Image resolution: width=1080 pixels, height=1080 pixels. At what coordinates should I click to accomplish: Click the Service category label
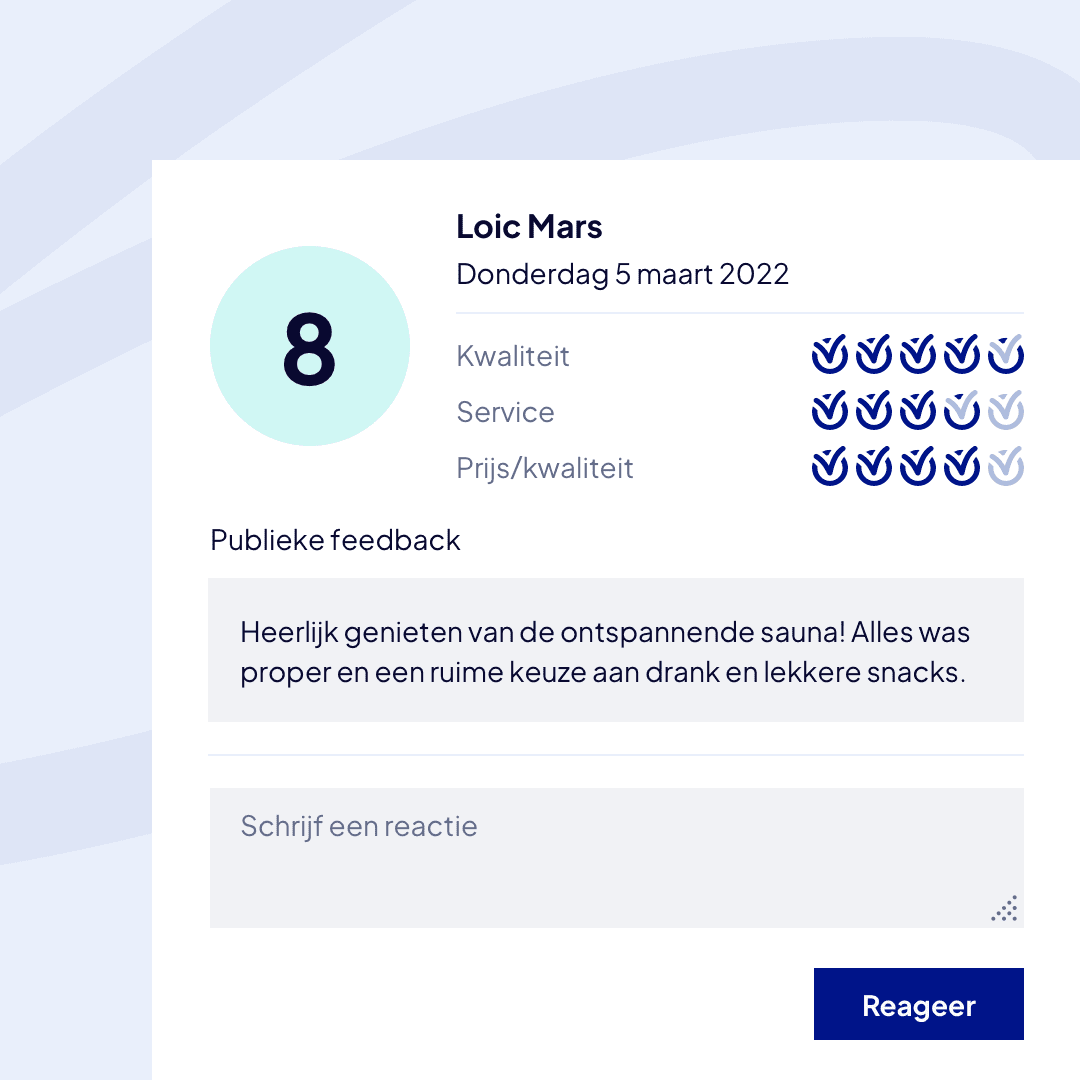[505, 412]
